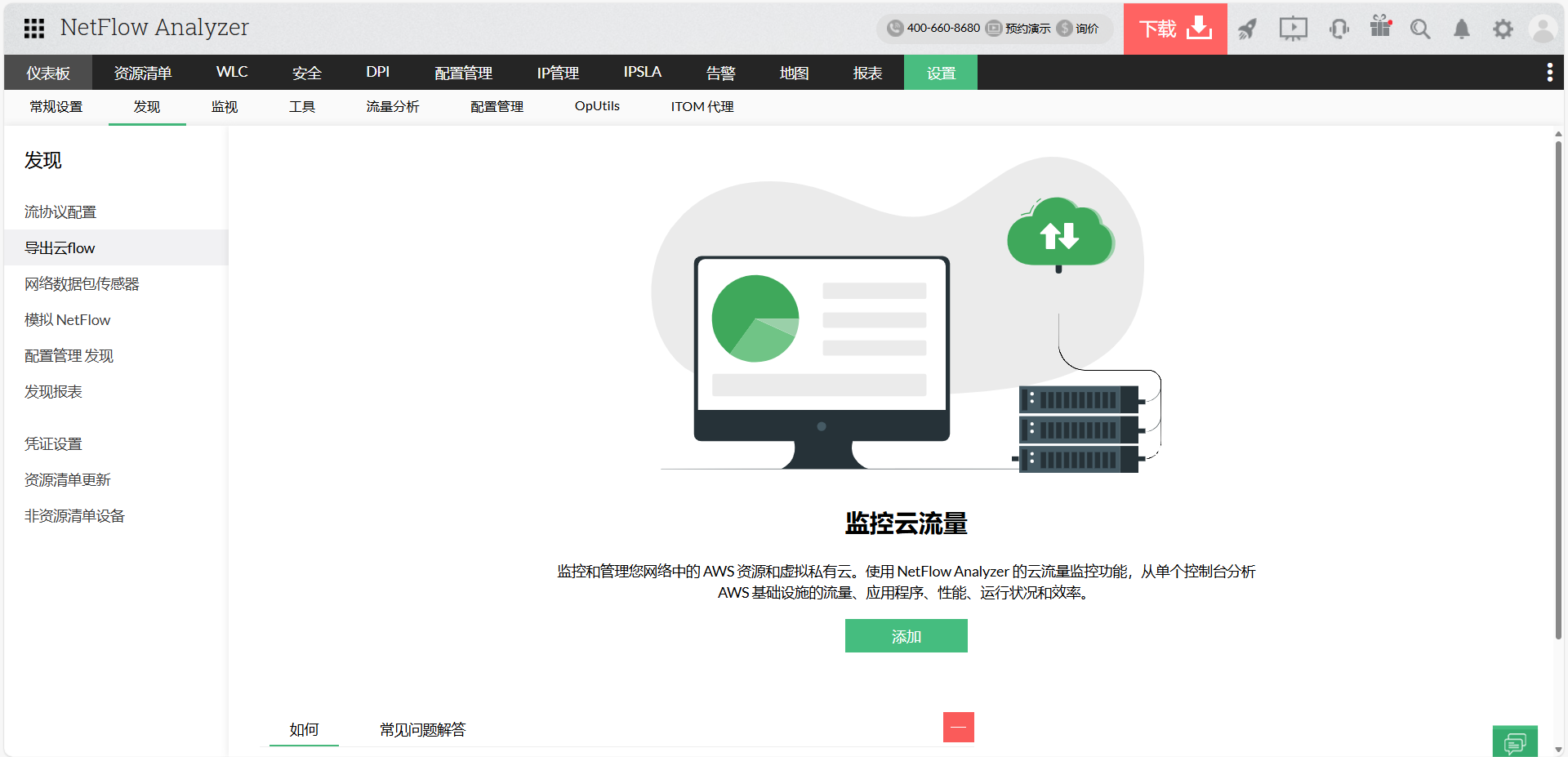Click the green 添加 add button

tap(906, 636)
